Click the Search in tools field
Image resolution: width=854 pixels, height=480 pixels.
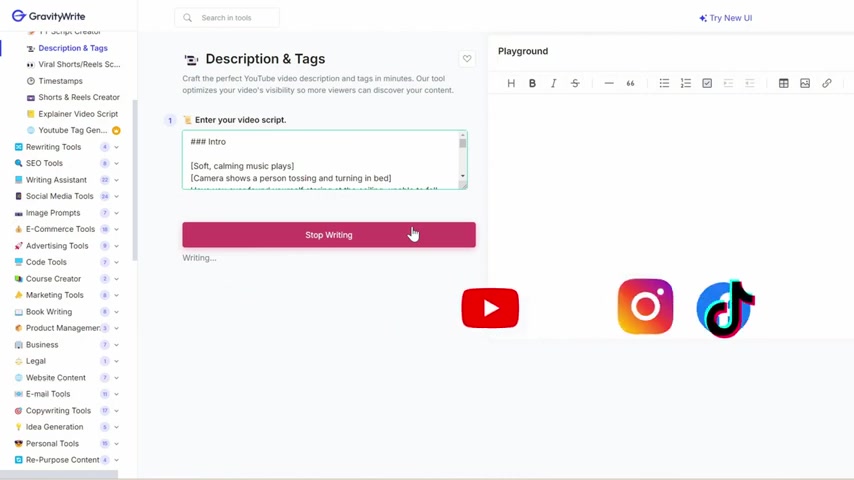click(227, 17)
